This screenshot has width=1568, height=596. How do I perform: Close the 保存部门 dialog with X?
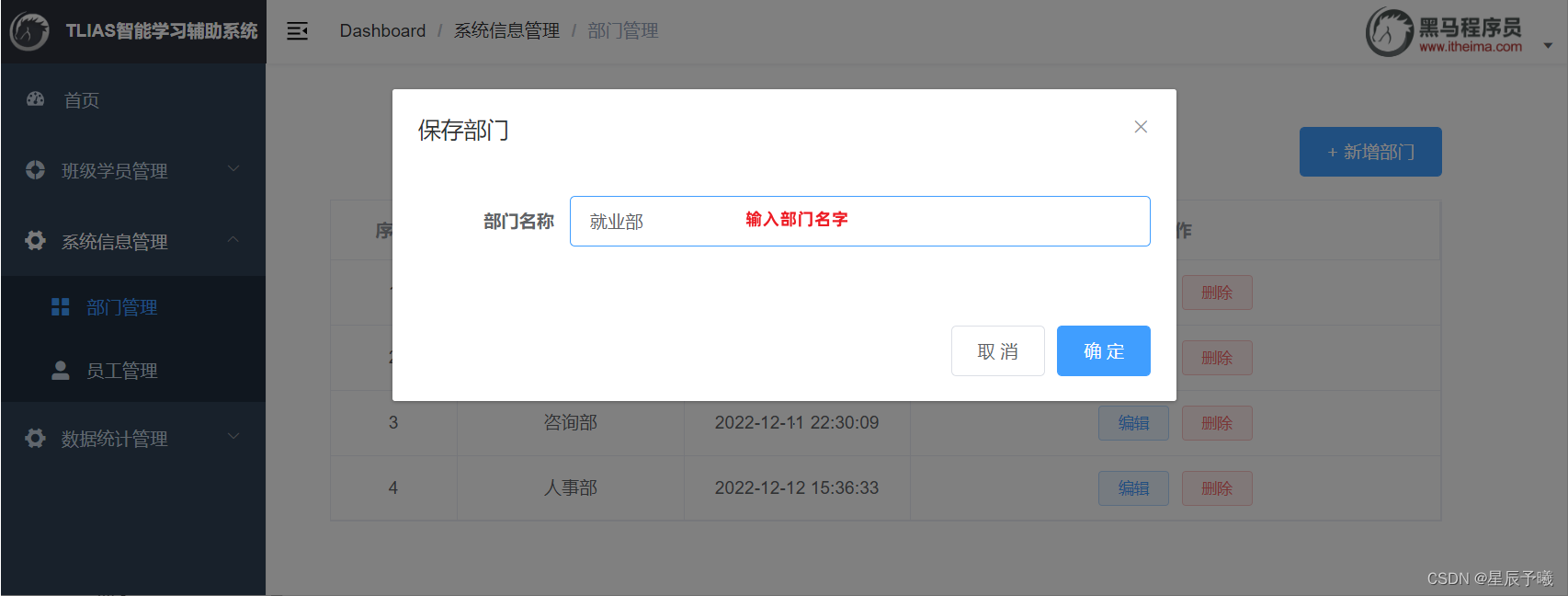[x=1141, y=127]
